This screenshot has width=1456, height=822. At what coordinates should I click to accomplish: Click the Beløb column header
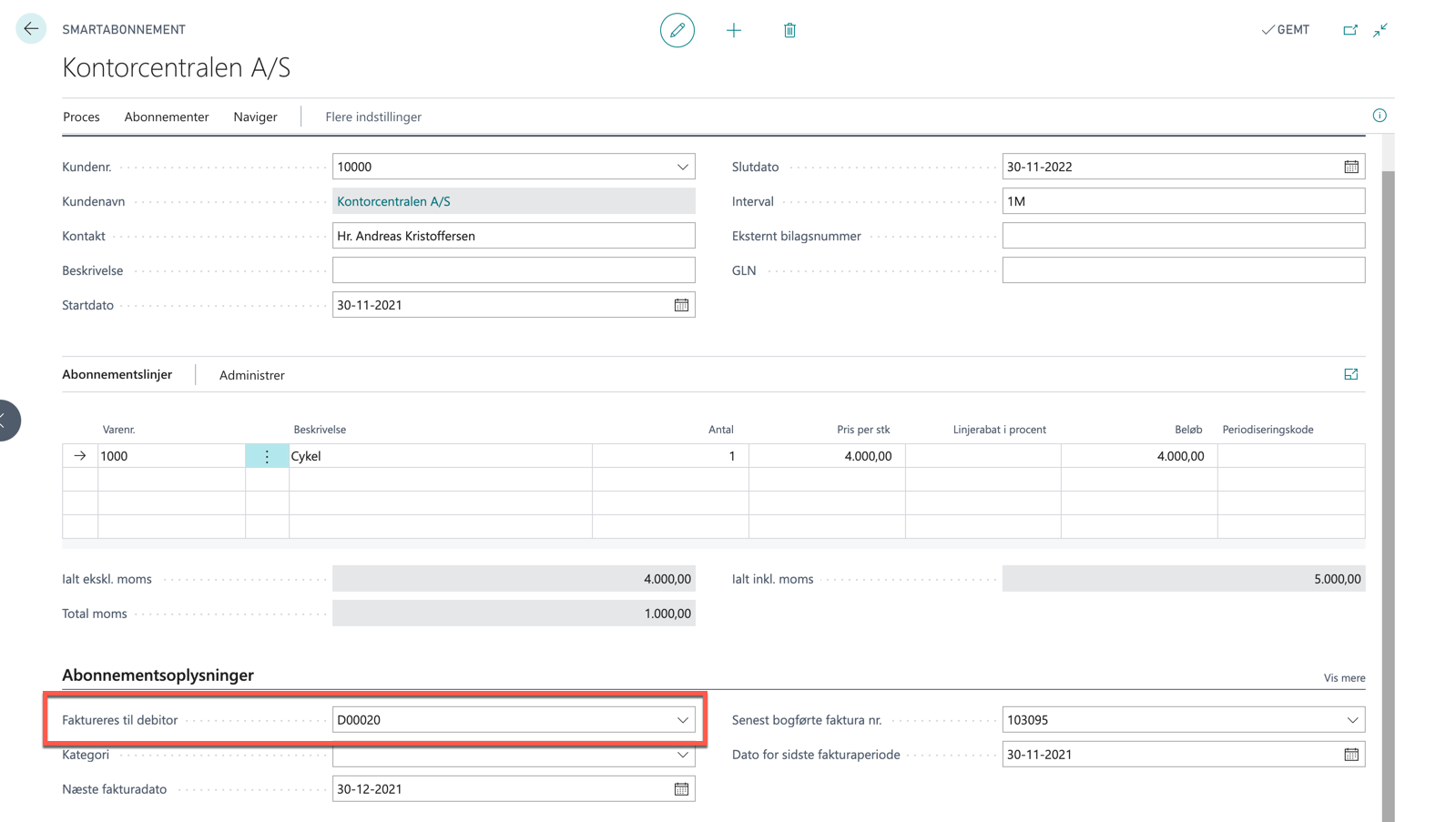[x=1188, y=430]
